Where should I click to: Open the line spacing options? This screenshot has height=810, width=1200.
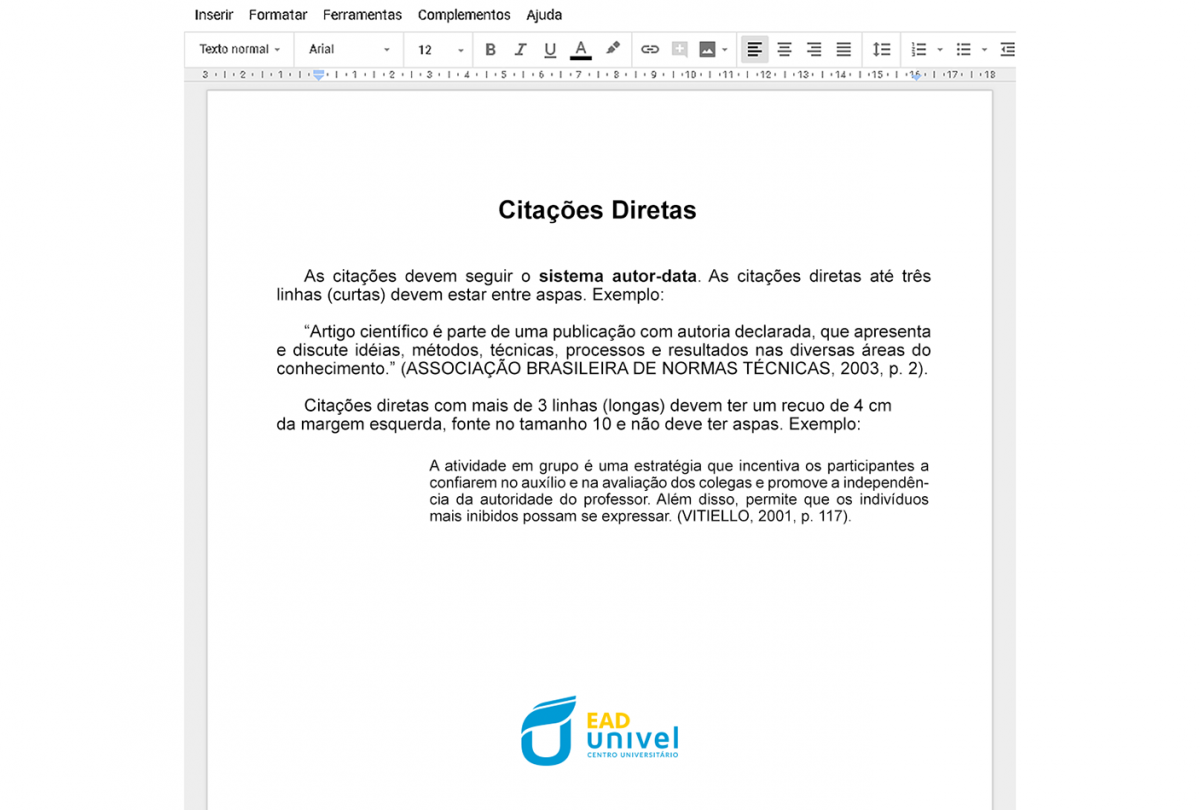(x=881, y=50)
